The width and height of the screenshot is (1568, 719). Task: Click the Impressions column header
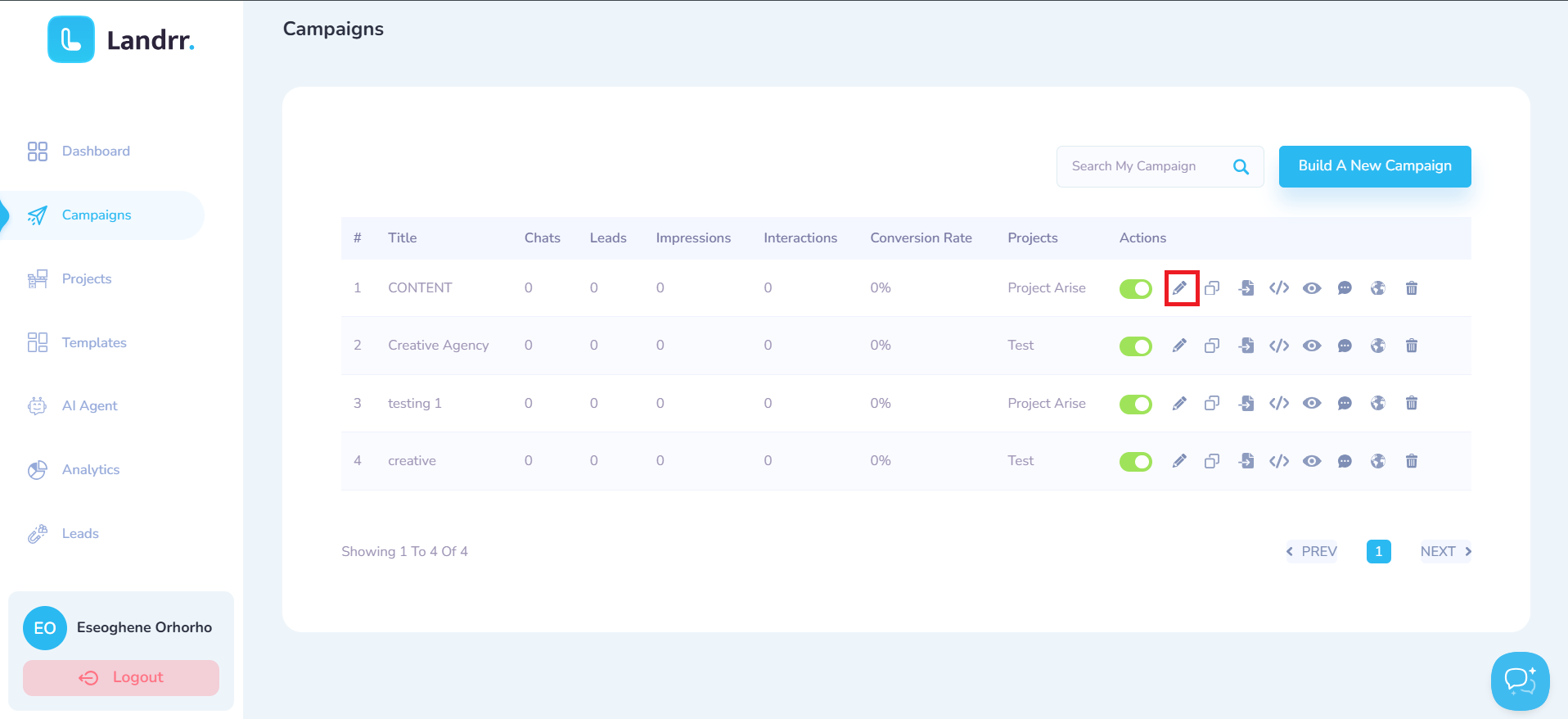[693, 238]
